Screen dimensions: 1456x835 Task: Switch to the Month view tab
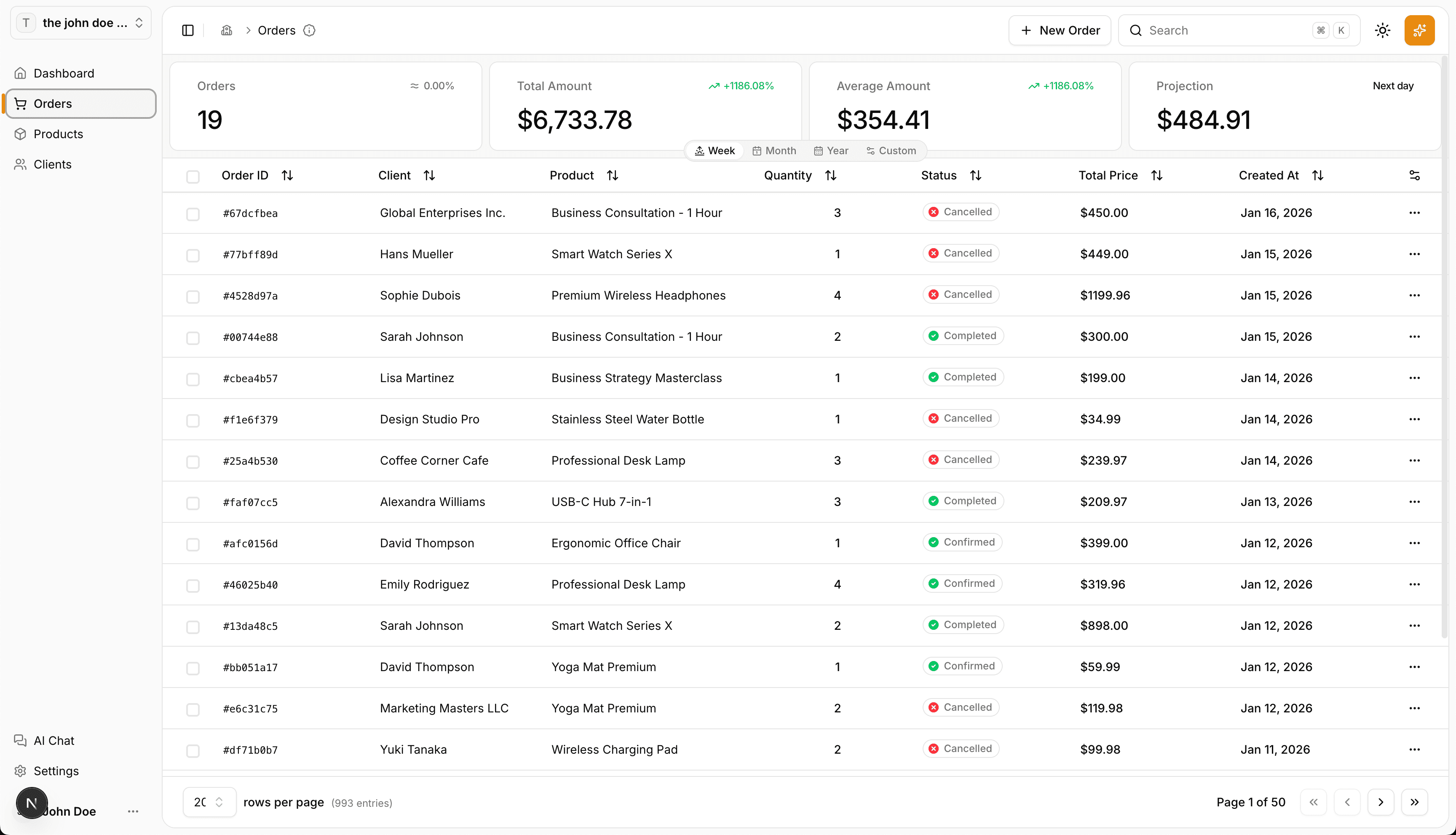[774, 151]
